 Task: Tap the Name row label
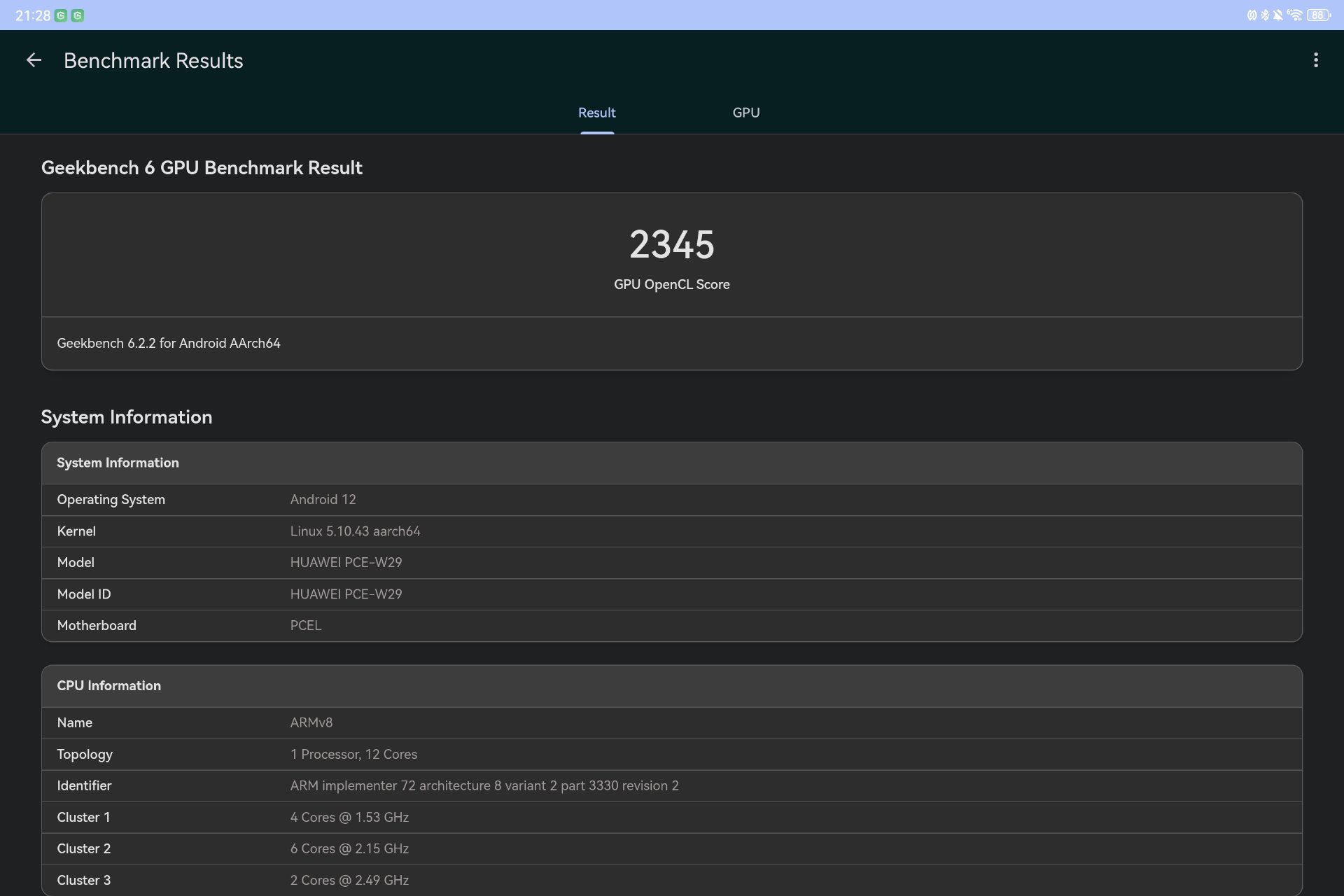click(75, 723)
